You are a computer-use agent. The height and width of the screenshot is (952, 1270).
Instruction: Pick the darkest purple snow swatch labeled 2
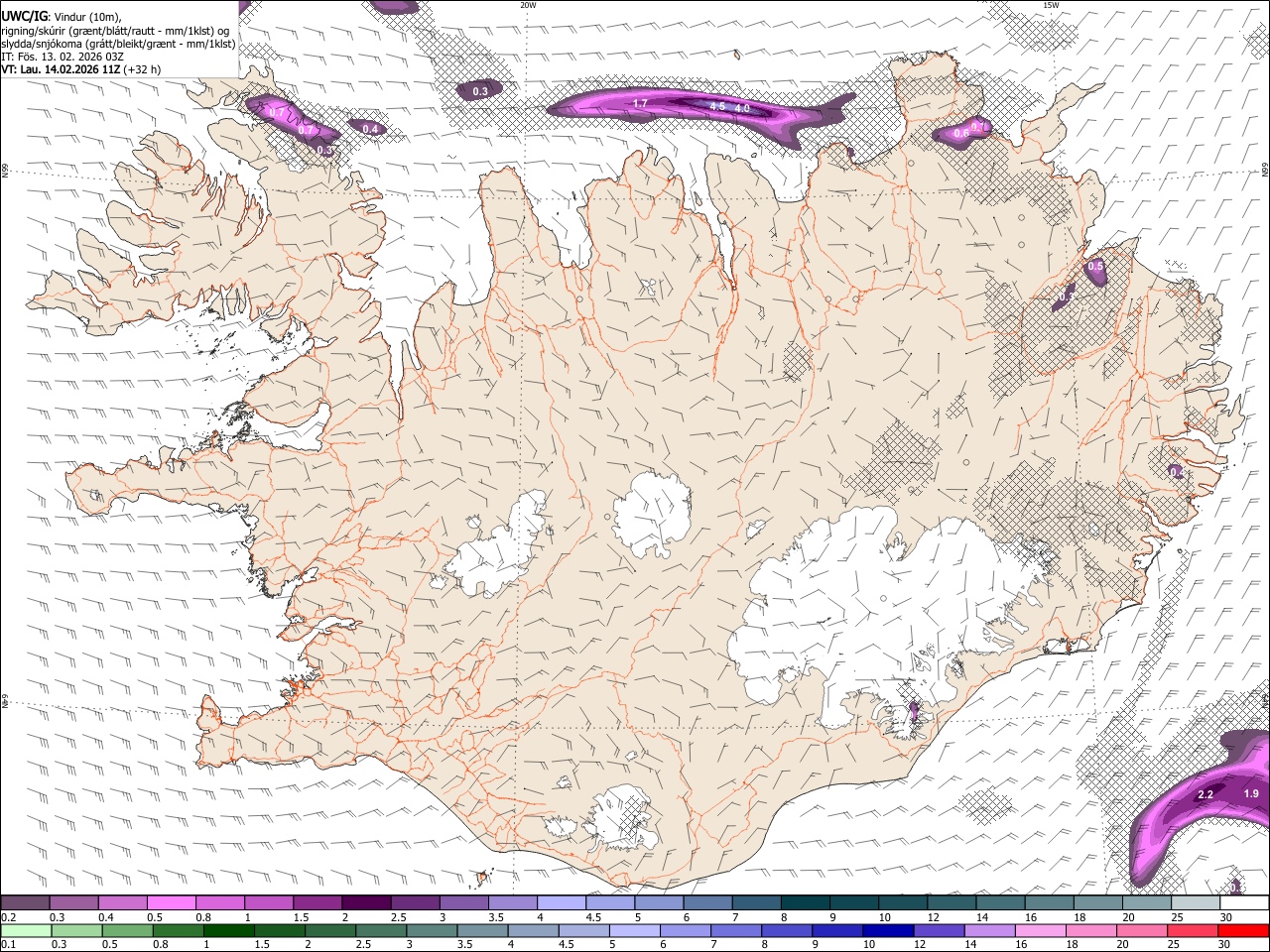pyautogui.click(x=365, y=903)
